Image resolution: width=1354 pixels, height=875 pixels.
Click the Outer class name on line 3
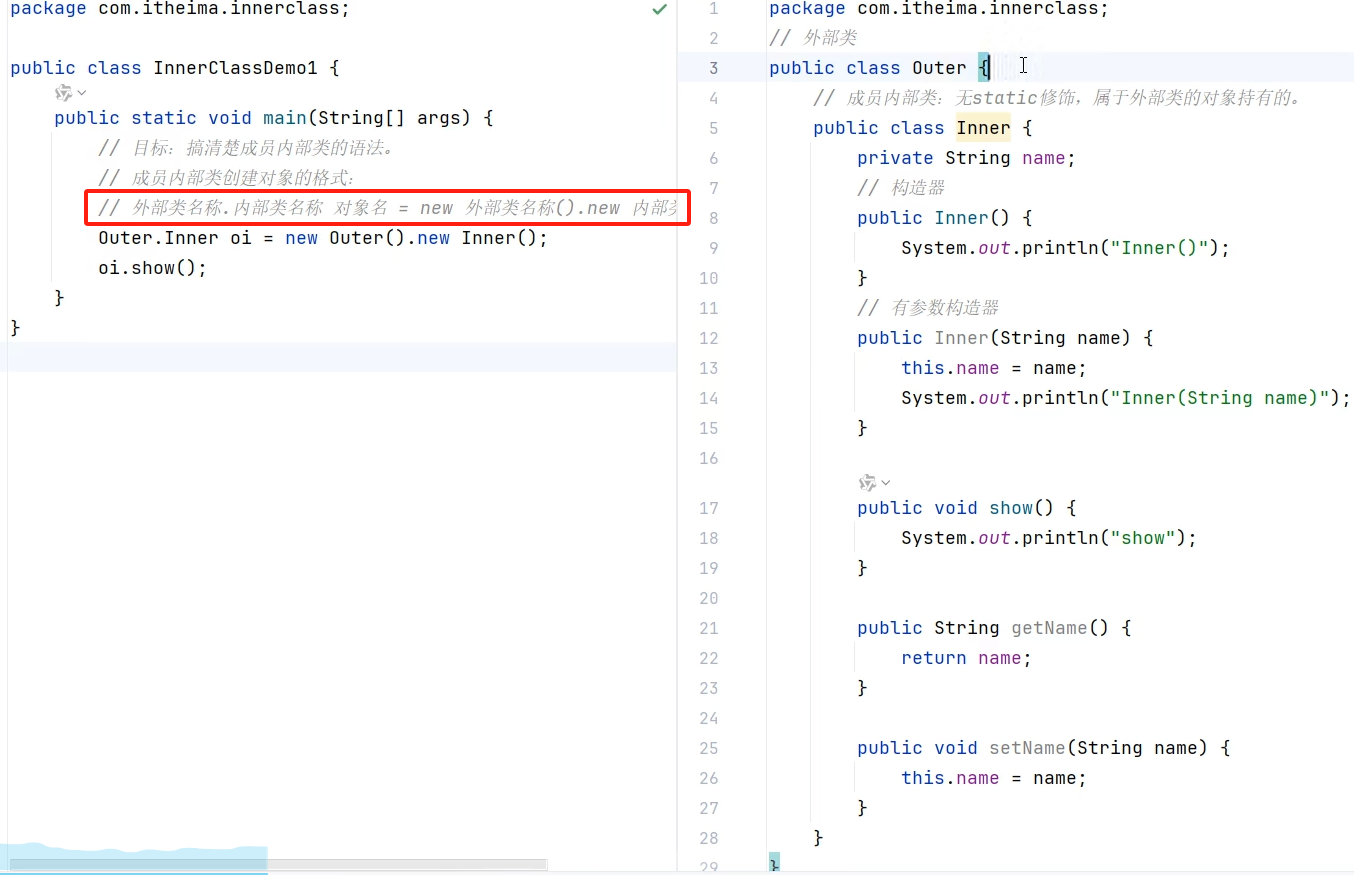(939, 68)
